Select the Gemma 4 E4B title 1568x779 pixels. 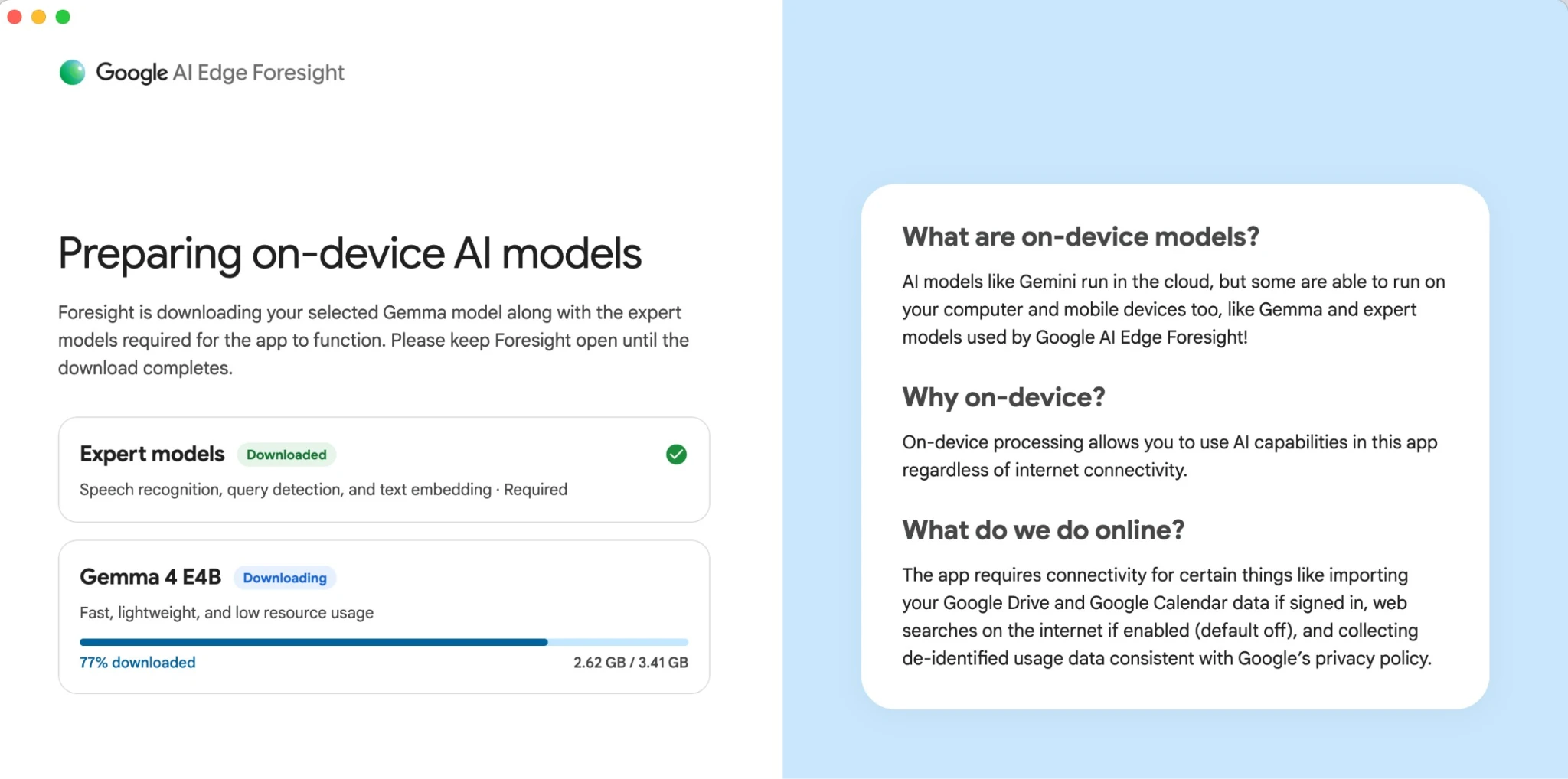(150, 577)
